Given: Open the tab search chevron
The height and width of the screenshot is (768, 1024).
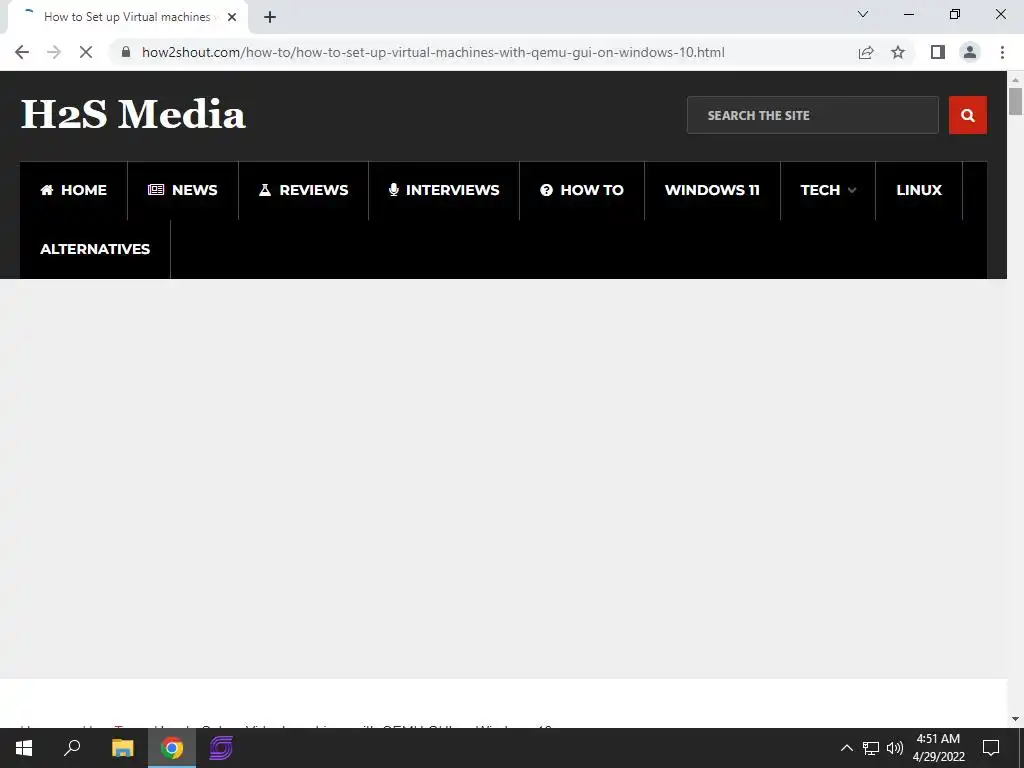Looking at the screenshot, I should [x=863, y=14].
